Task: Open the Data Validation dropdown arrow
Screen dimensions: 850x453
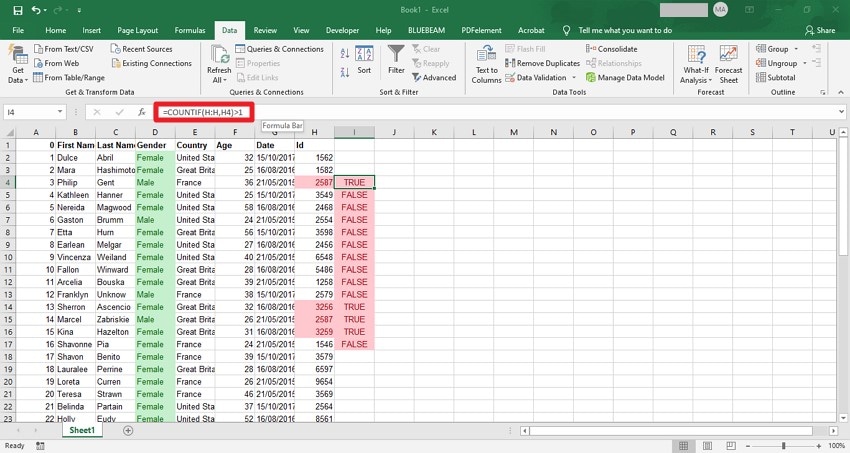Action: tap(574, 77)
